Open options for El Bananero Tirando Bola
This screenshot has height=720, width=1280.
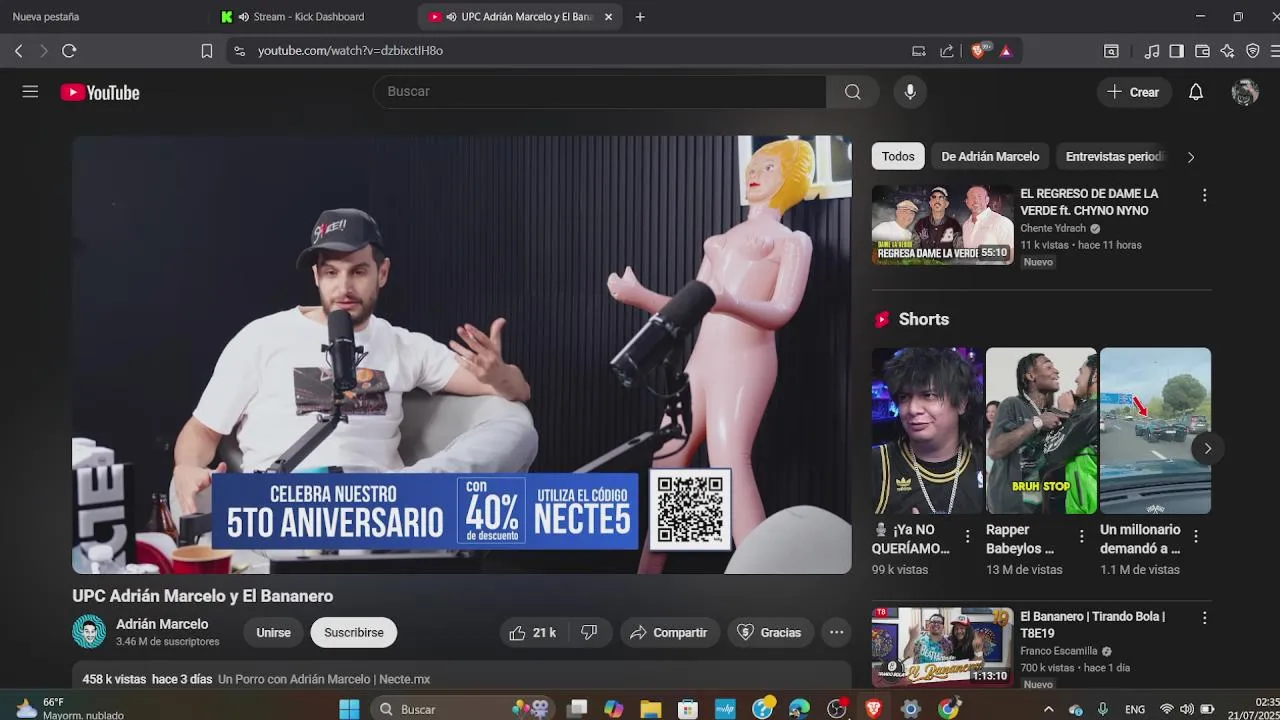(x=1204, y=618)
